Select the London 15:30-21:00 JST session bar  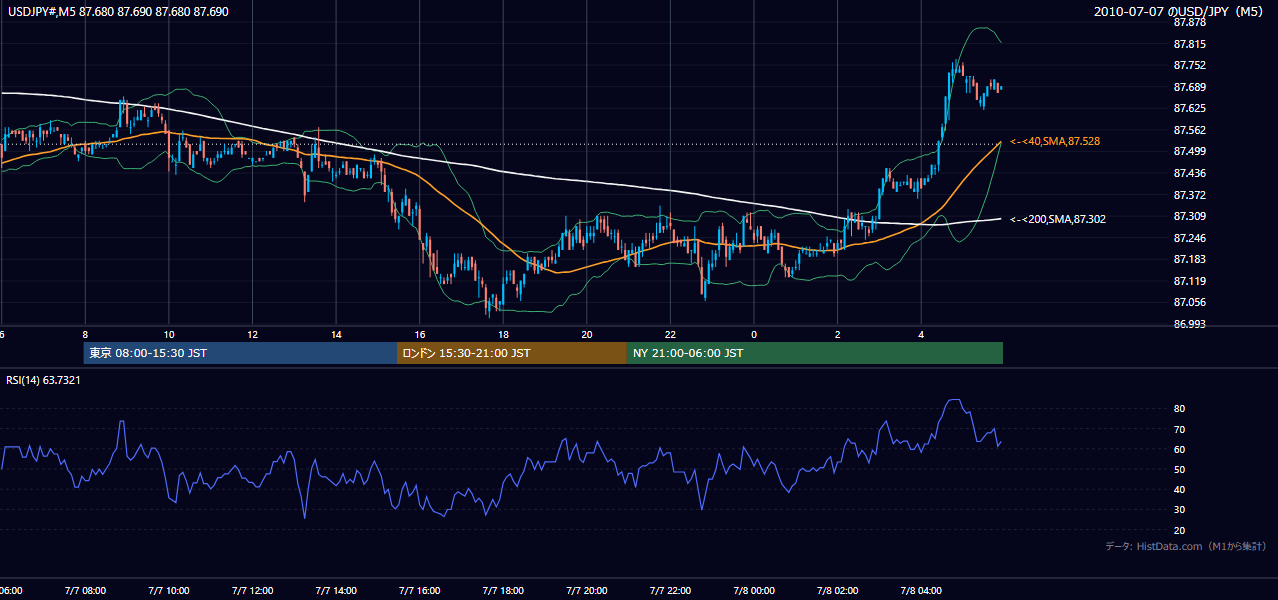click(x=511, y=353)
